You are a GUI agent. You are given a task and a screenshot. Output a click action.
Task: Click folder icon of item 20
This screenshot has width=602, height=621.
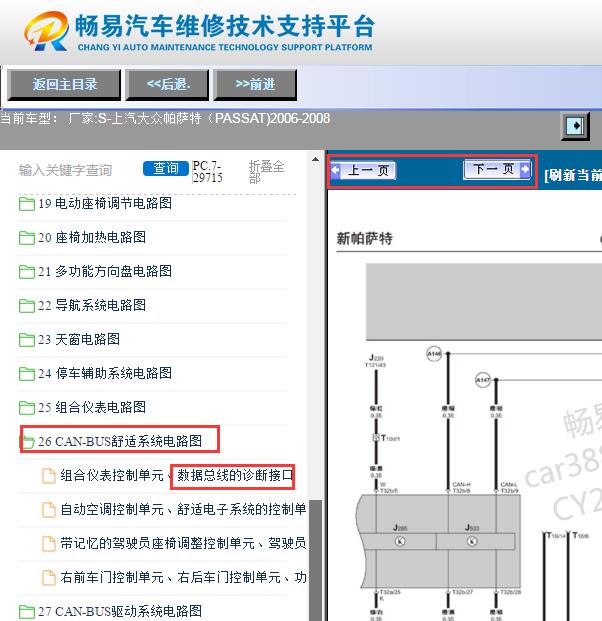coord(27,238)
